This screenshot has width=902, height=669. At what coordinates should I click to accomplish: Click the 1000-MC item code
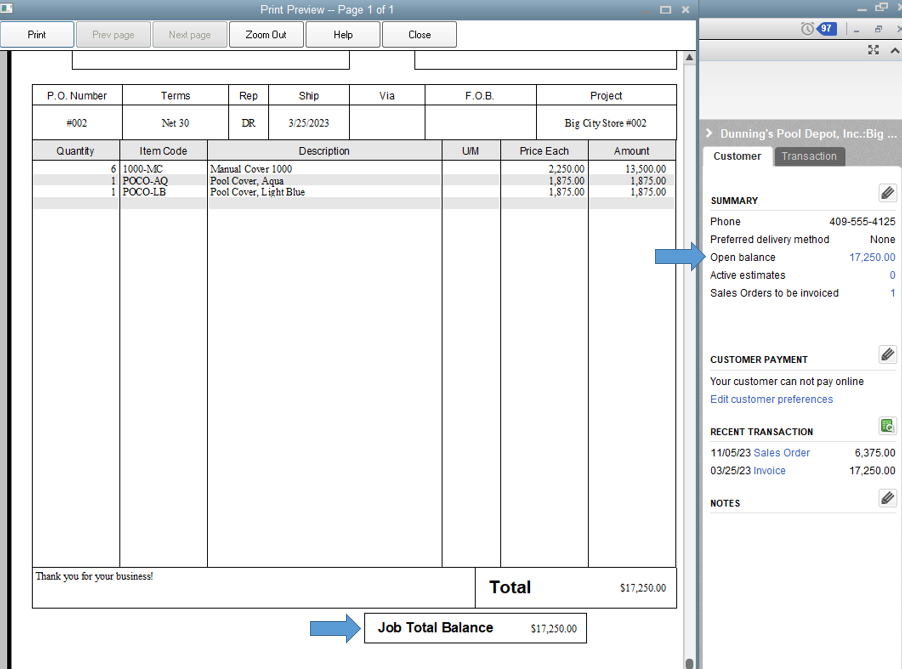(x=143, y=169)
